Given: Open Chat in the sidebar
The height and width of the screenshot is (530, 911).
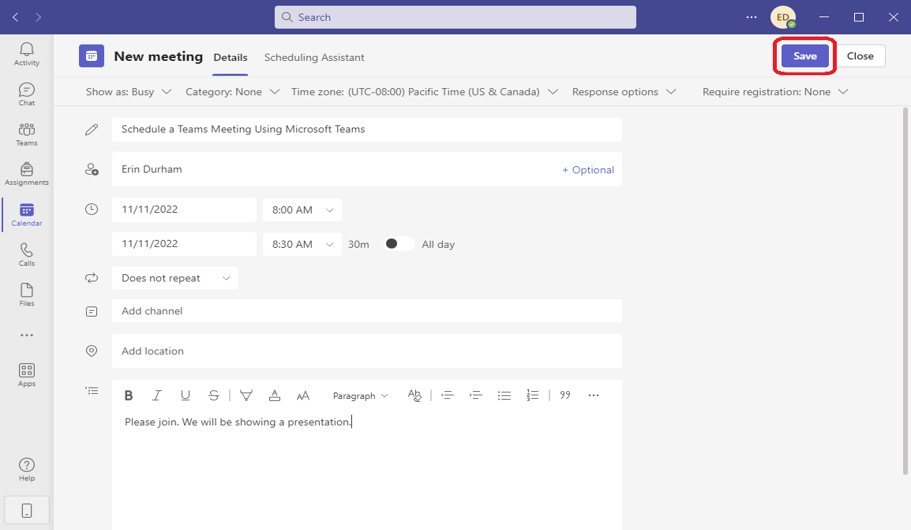Looking at the screenshot, I should (x=27, y=94).
